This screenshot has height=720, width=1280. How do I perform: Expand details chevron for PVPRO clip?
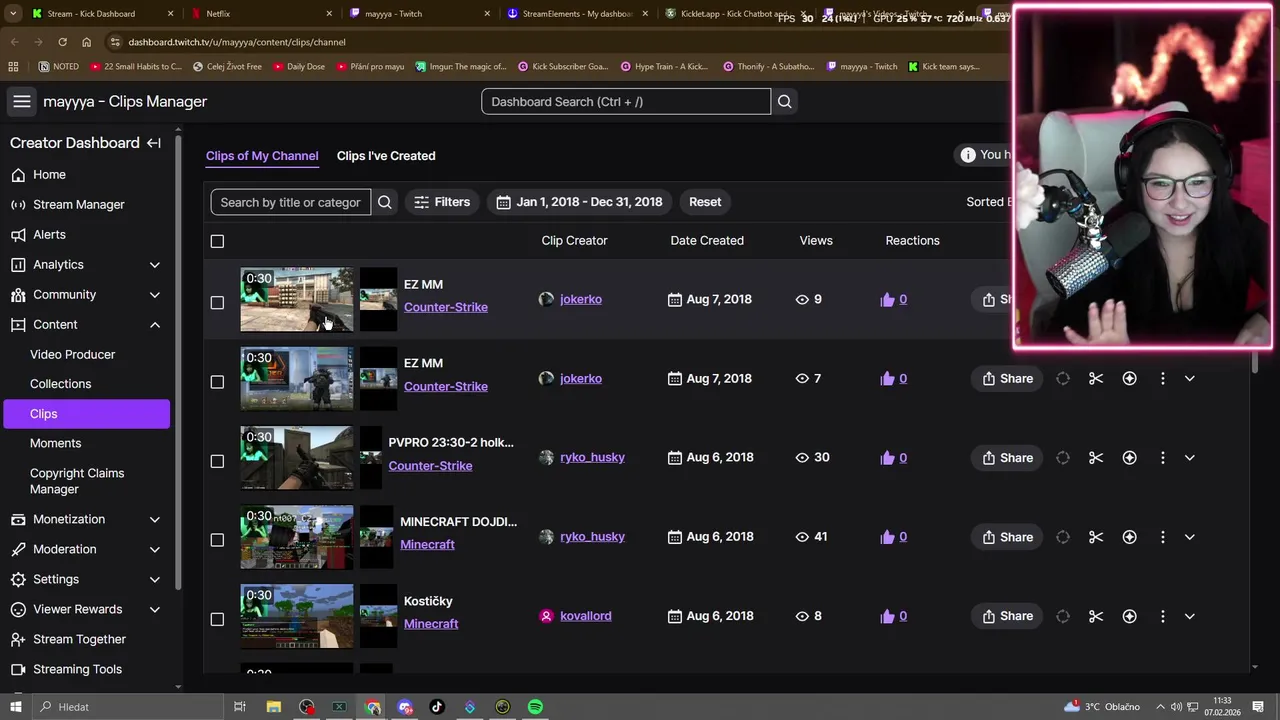click(1189, 457)
